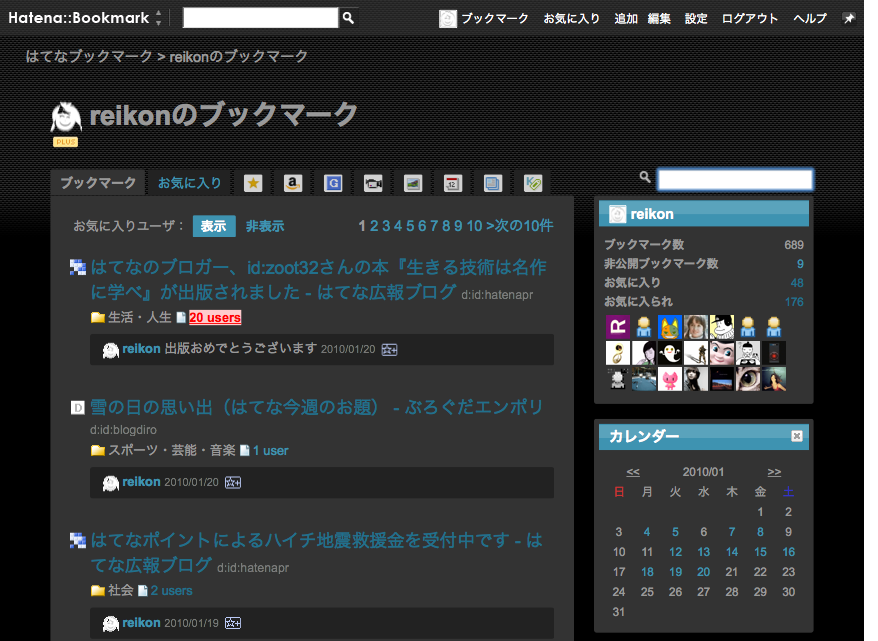Click the お気に入り count 48
The image size is (878, 641).
pos(797,283)
